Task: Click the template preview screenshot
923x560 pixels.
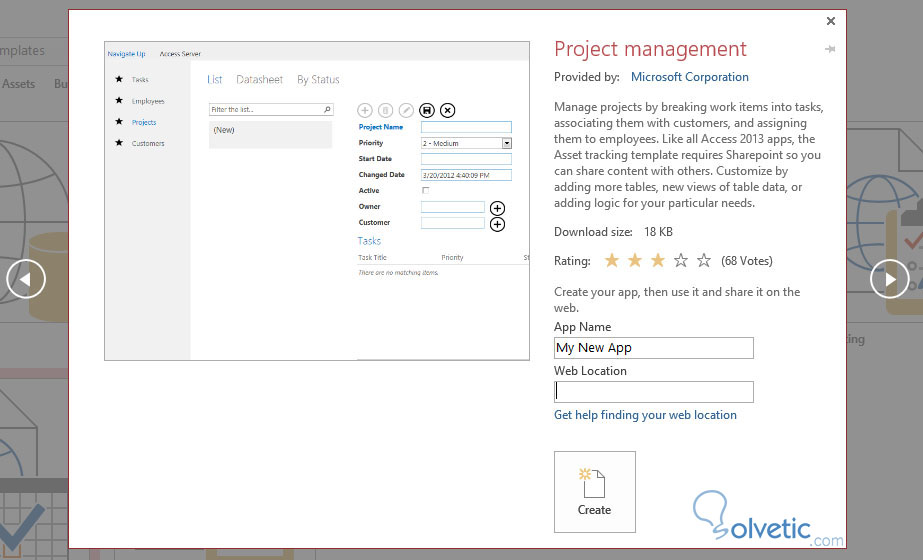Action: pyautogui.click(x=317, y=201)
